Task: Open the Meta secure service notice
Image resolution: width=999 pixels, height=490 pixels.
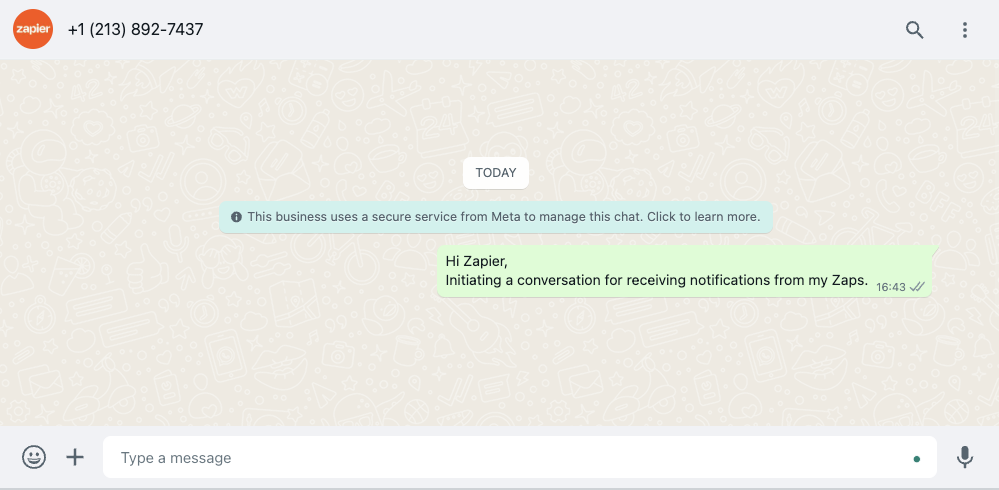Action: [496, 217]
